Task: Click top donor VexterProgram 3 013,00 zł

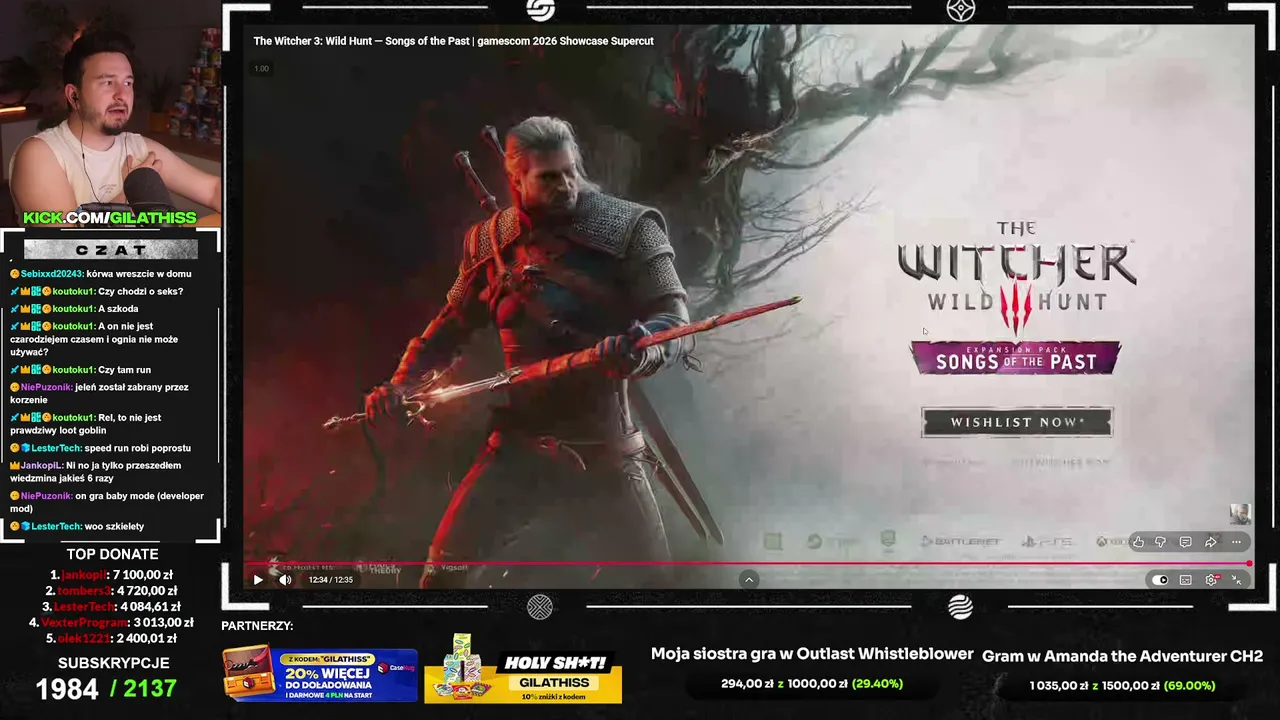Action: 111,623
